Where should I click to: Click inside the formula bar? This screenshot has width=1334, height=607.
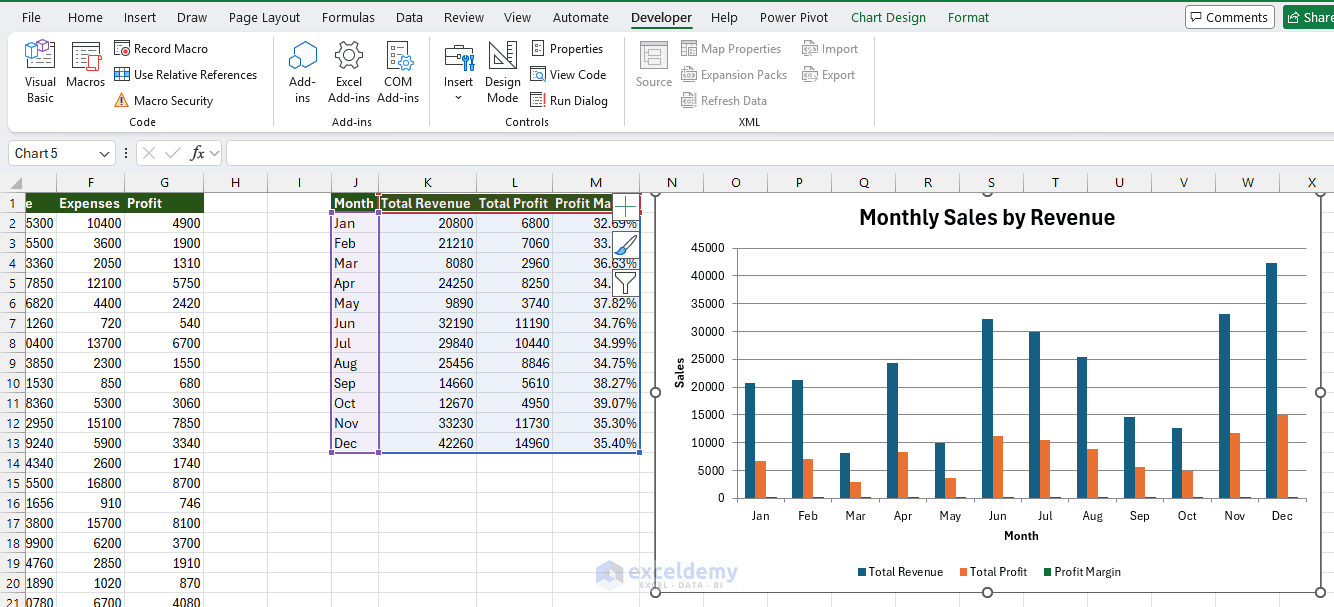780,153
